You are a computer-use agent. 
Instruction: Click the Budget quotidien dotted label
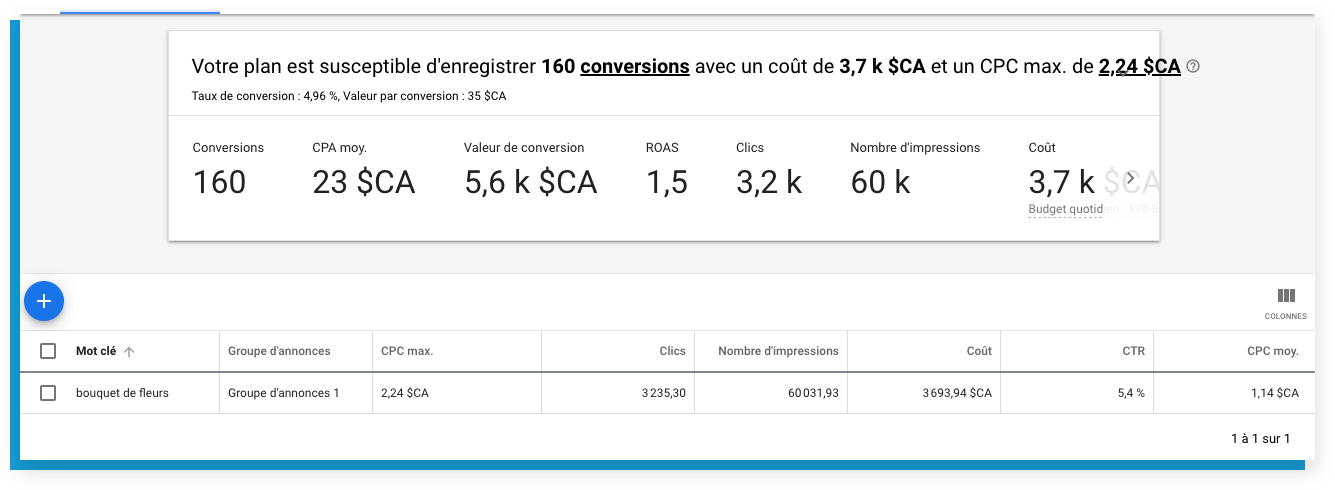click(x=1065, y=210)
